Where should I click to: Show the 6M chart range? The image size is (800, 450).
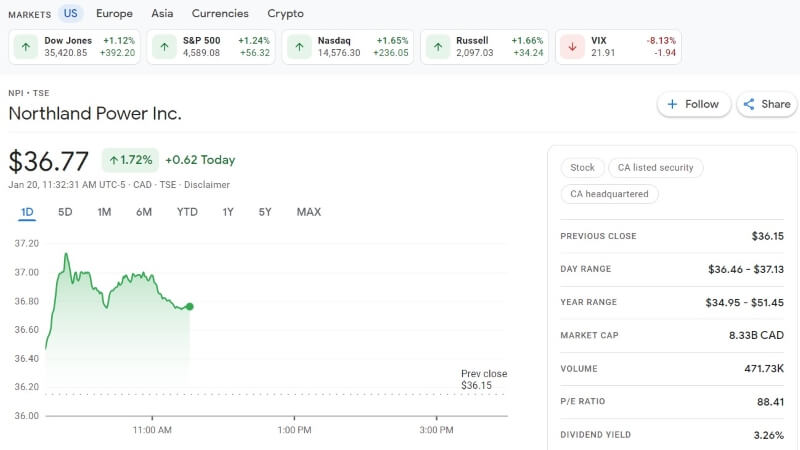144,212
